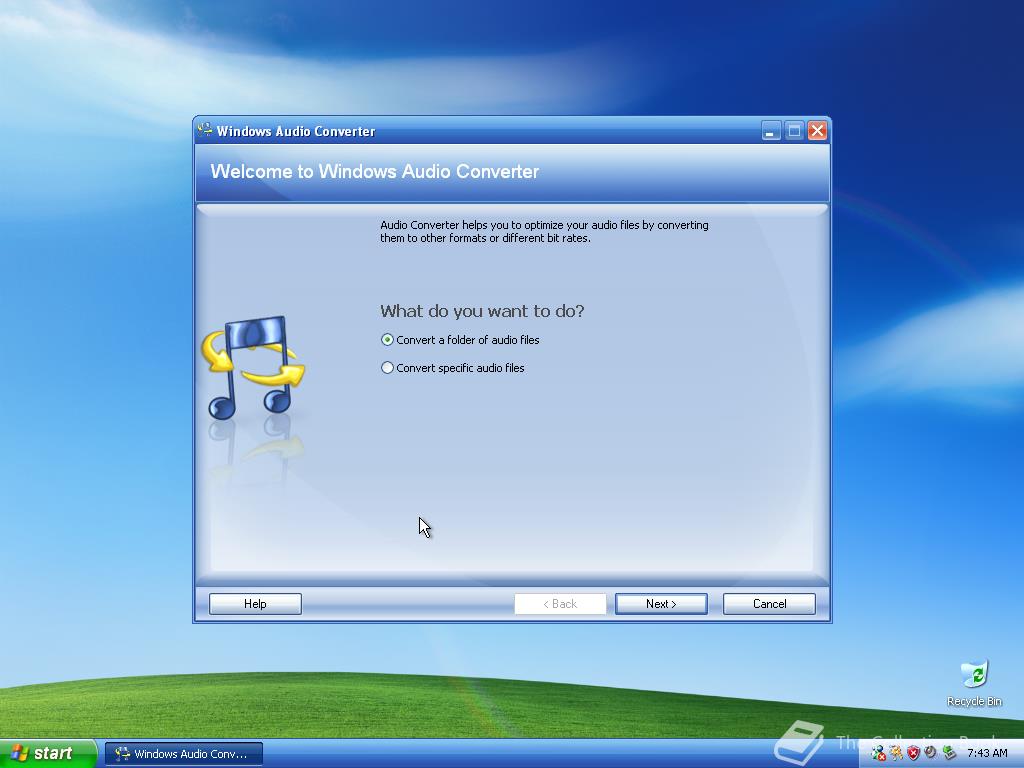Click the Windows Audio Converter taskbar button
1024x768 pixels.
[x=184, y=754]
